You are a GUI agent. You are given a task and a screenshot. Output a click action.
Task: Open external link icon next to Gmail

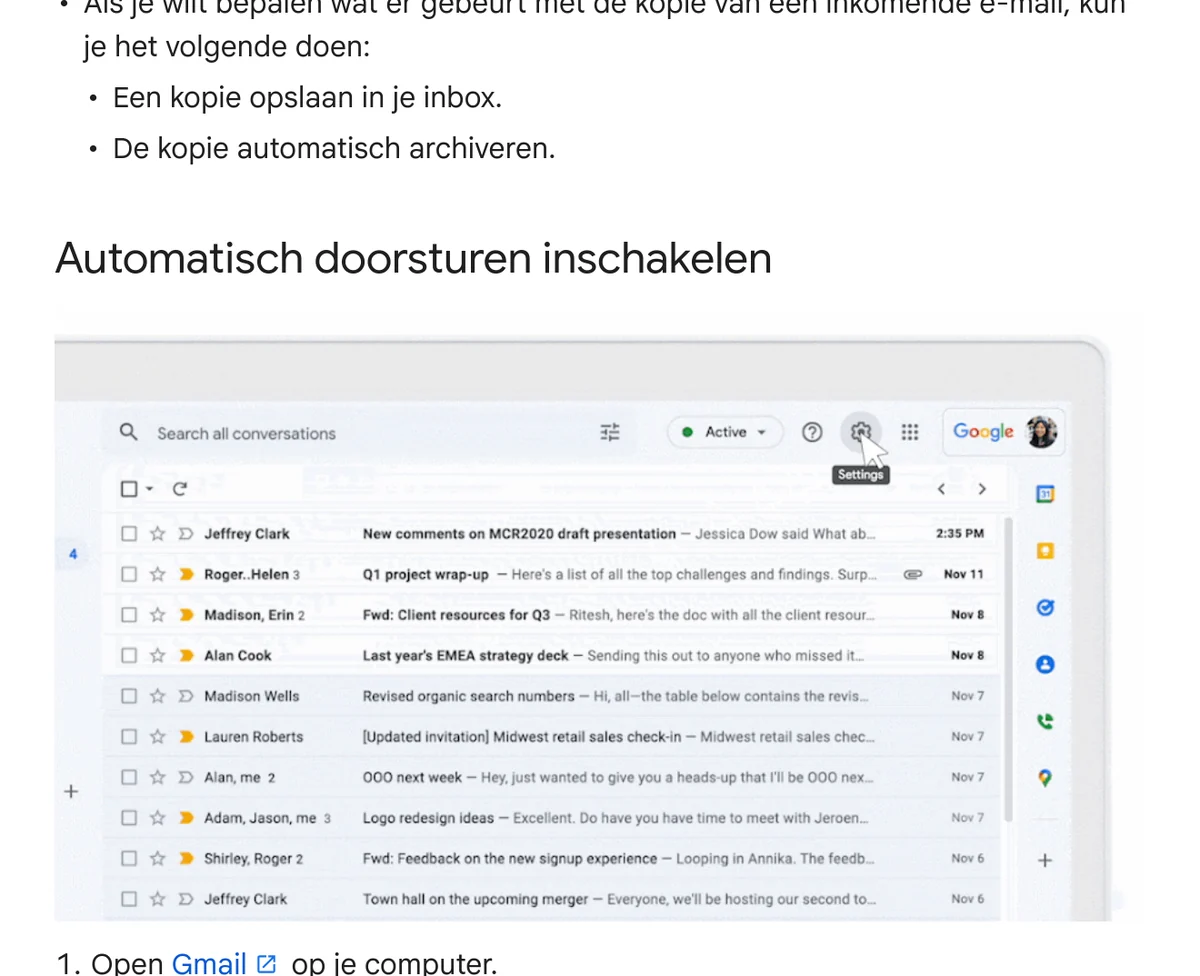pyautogui.click(x=266, y=964)
